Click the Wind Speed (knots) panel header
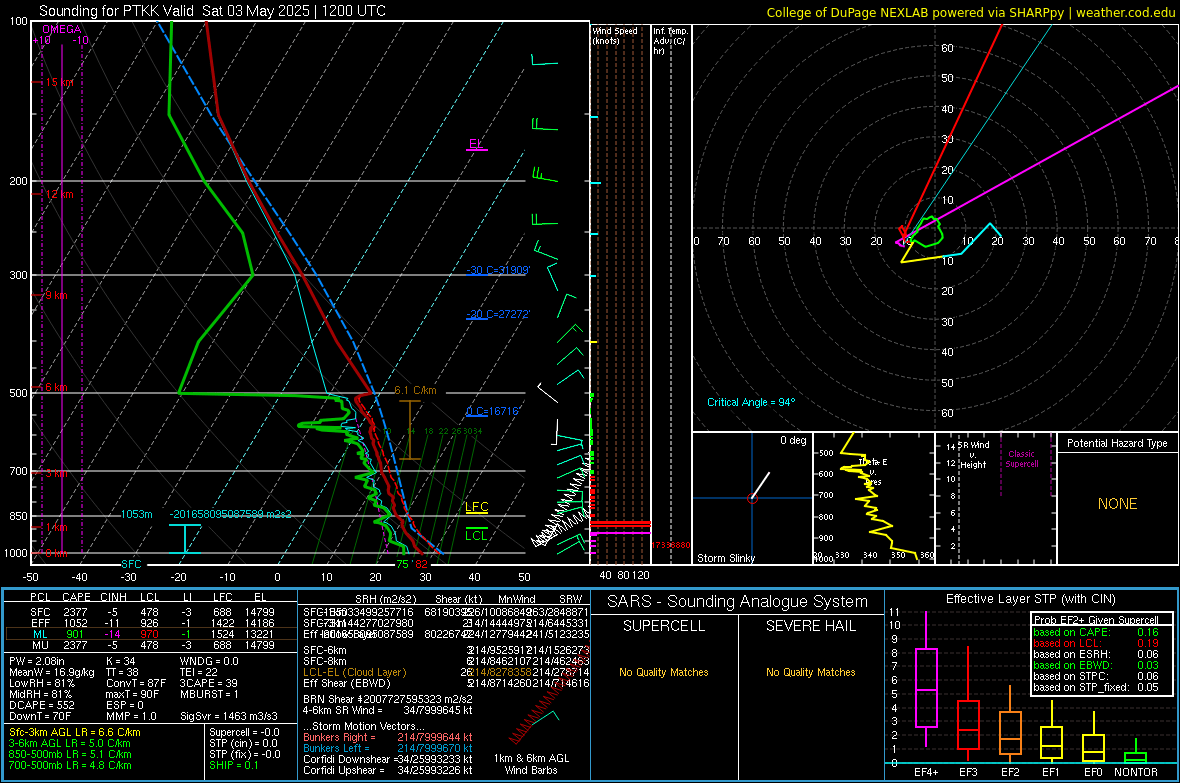Viewport: 1180px width, 783px height. pyautogui.click(x=615, y=35)
